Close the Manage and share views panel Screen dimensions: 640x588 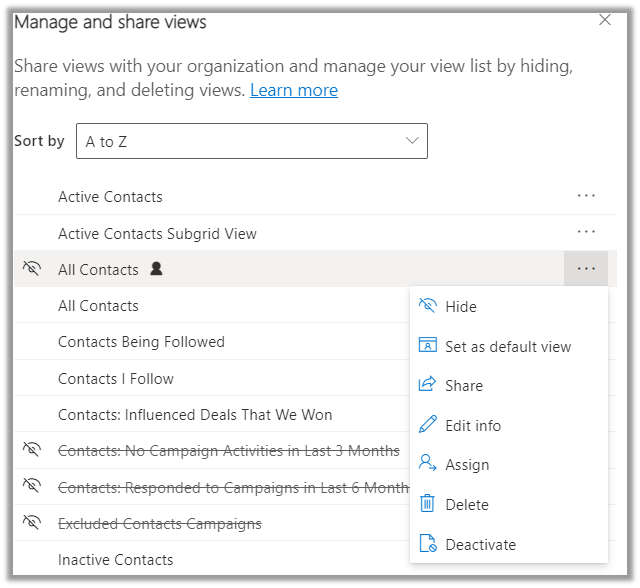click(x=604, y=20)
